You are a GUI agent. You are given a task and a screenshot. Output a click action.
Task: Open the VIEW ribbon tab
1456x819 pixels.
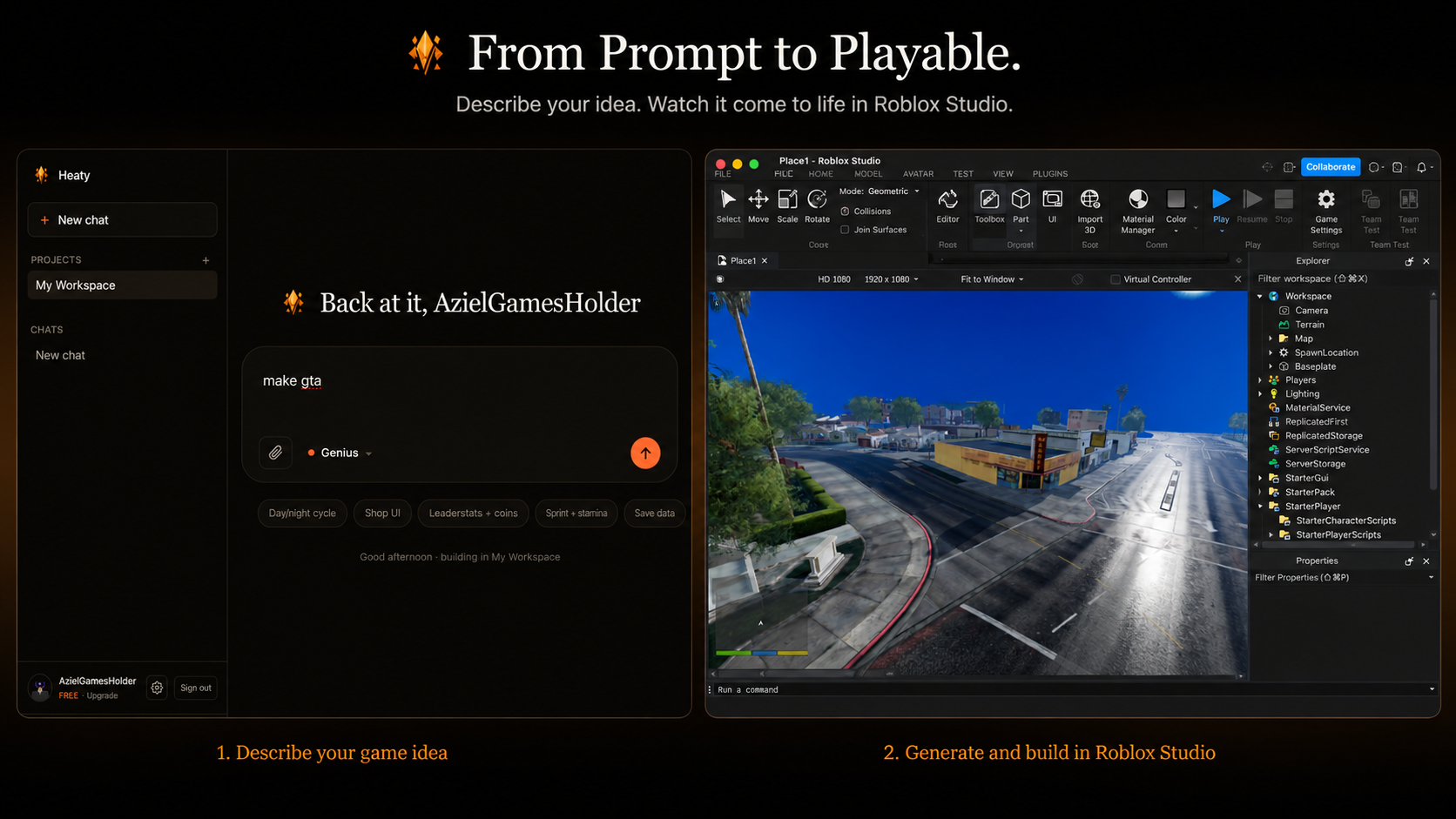(1003, 174)
